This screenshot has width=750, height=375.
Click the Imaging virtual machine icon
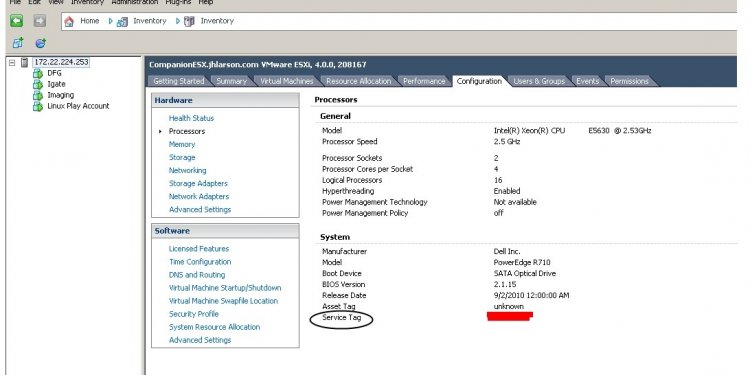(38, 95)
